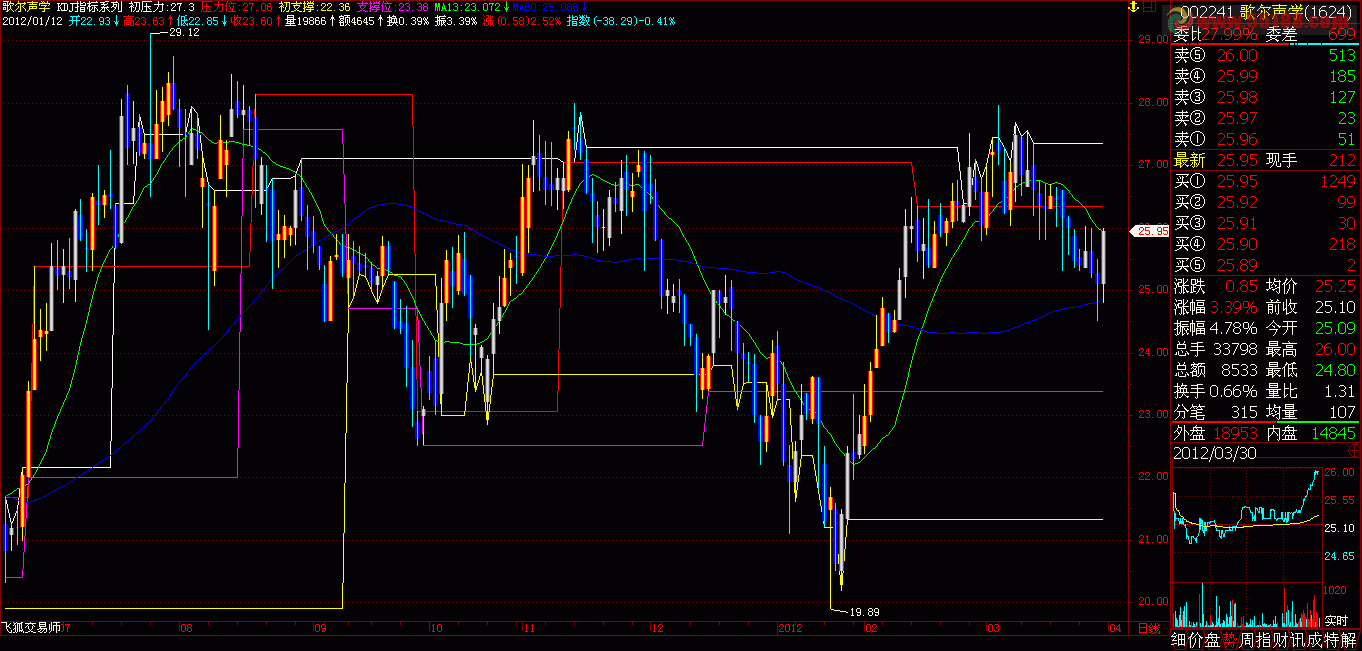Click the 2012/03/30 date label
1362x651 pixels.
click(x=1215, y=453)
